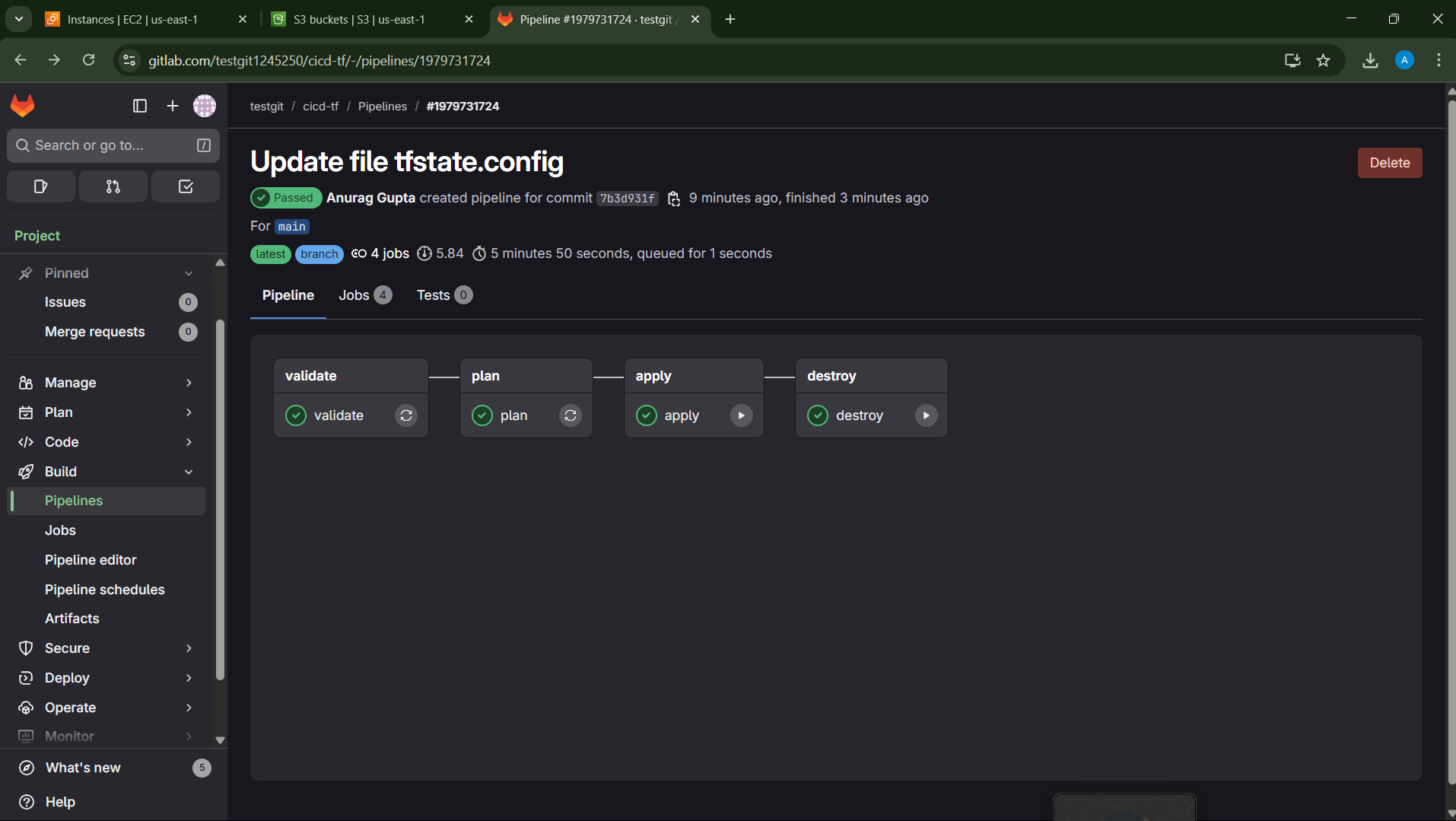Expand the Manage section

[x=189, y=383]
